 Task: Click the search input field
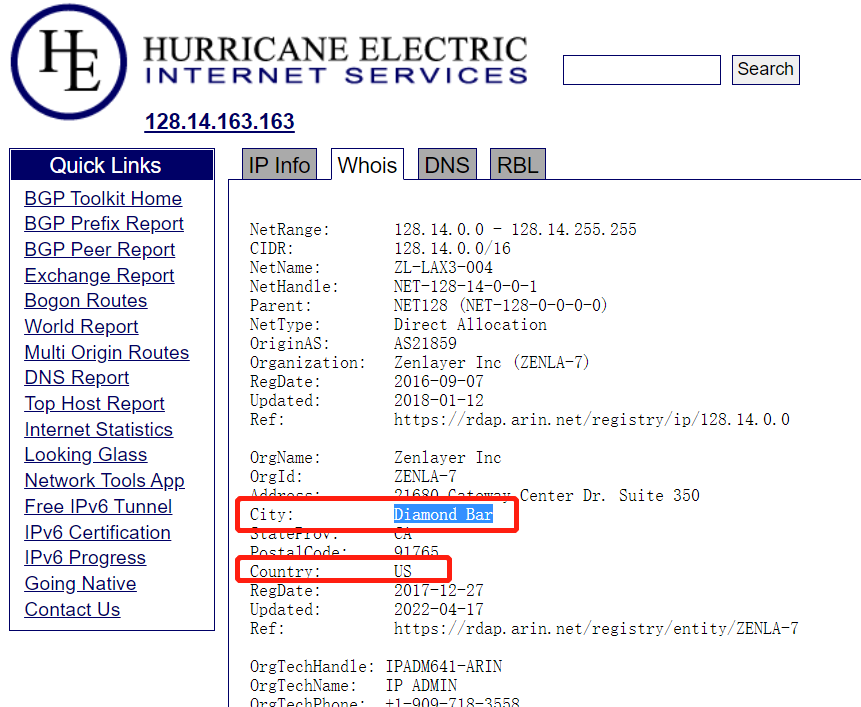pyautogui.click(x=641, y=70)
